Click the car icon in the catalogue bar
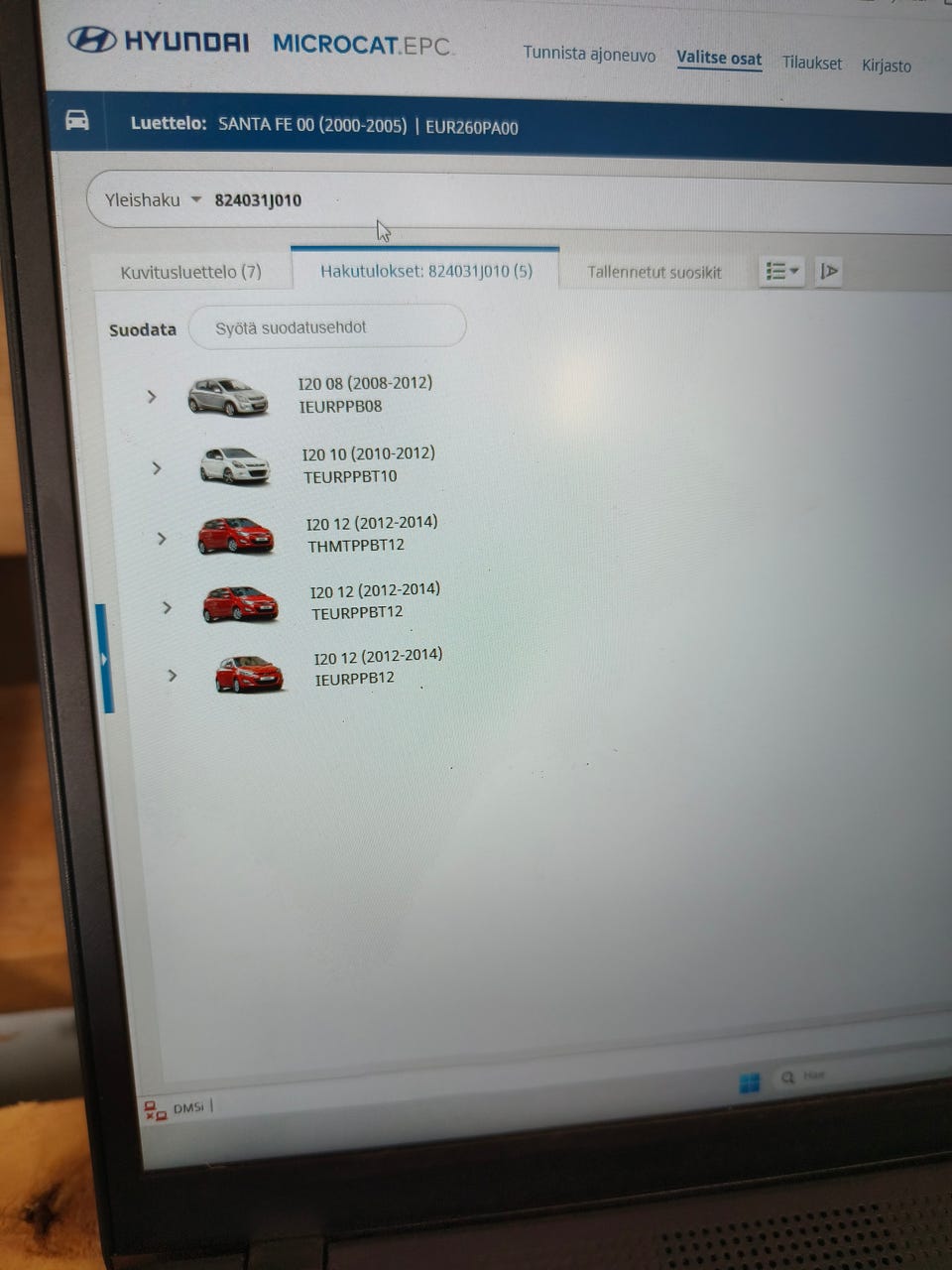The image size is (952, 1270). point(77,120)
